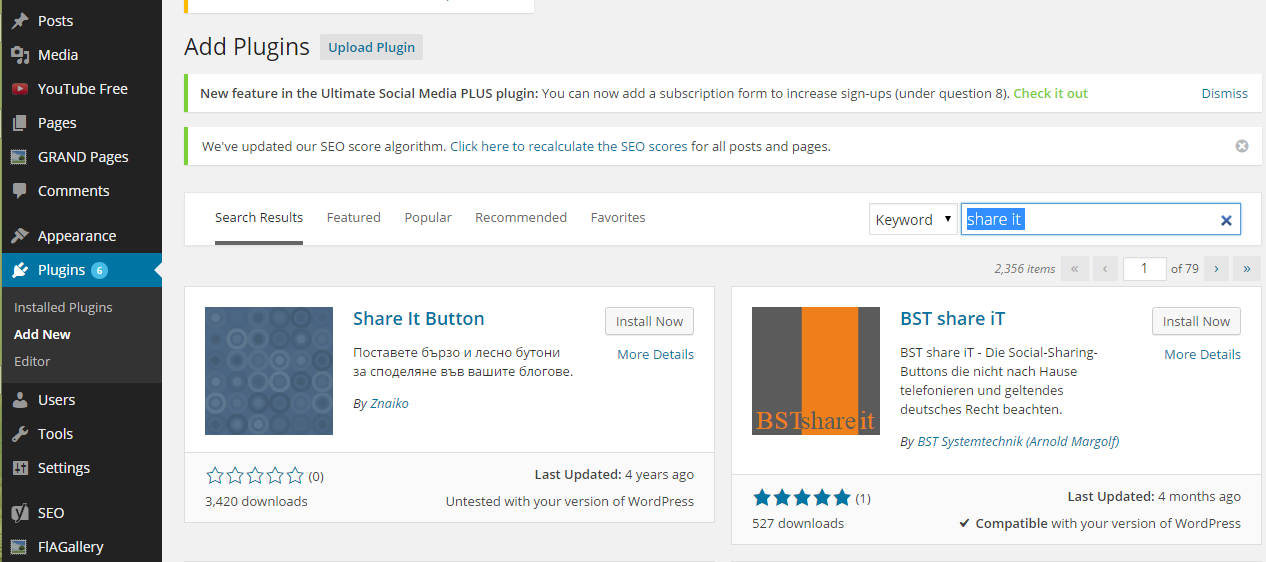1266x562 pixels.
Task: Click the Users icon in sidebar
Action: (x=20, y=400)
